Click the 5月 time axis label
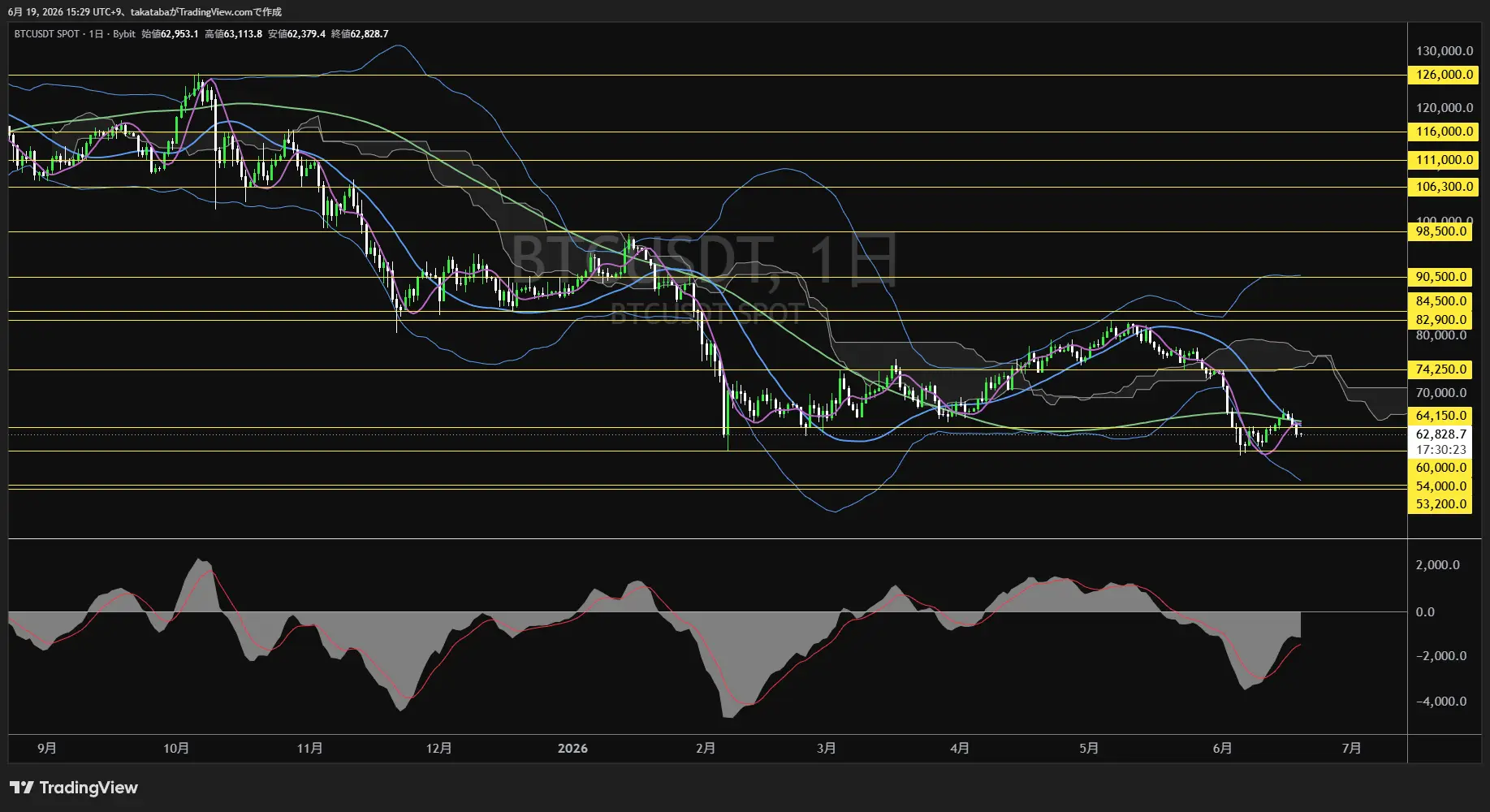This screenshot has width=1490, height=812. pyautogui.click(x=1089, y=749)
